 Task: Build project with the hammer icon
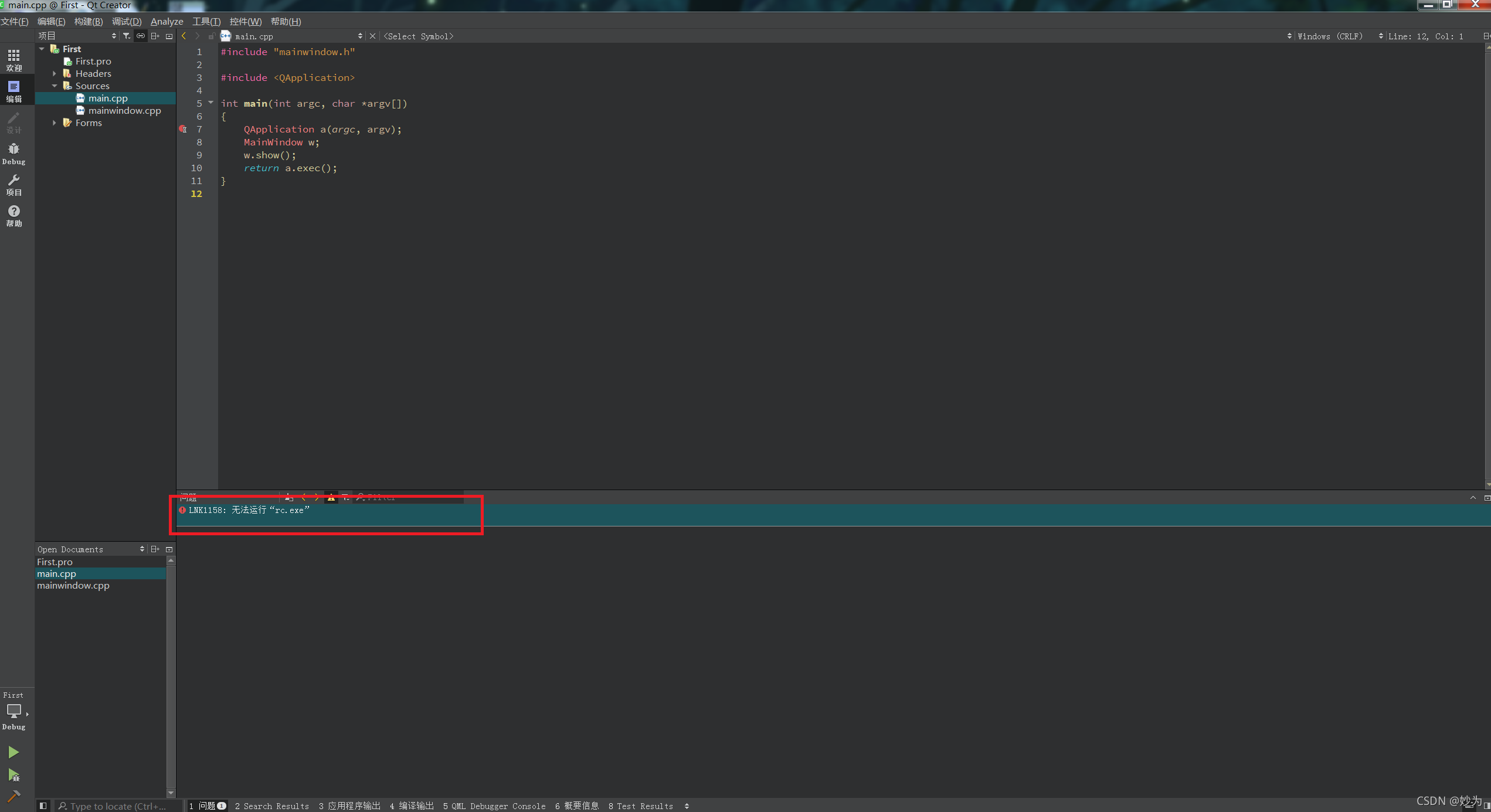coord(13,796)
